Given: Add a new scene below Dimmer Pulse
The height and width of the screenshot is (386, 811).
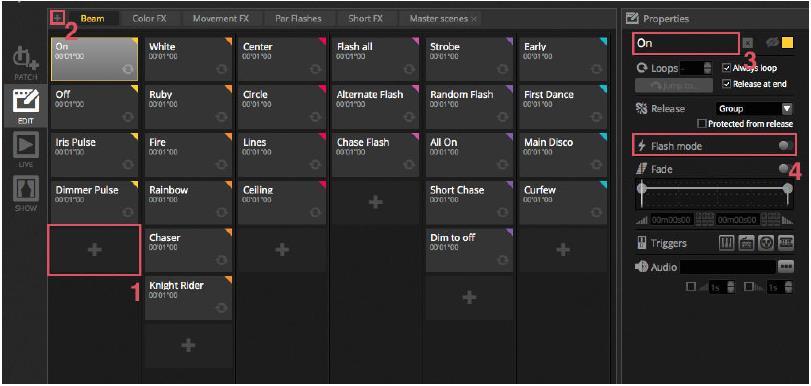Looking at the screenshot, I should tap(94, 250).
